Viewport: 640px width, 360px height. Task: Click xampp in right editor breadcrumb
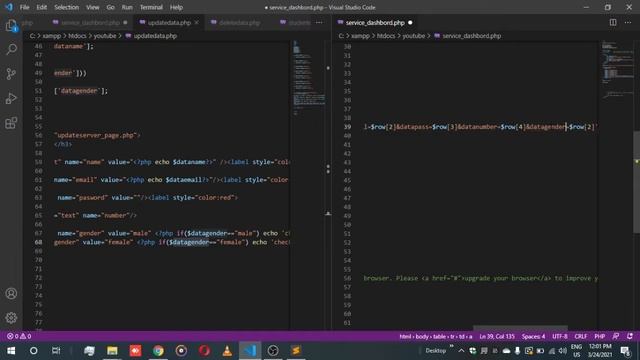coord(360,36)
